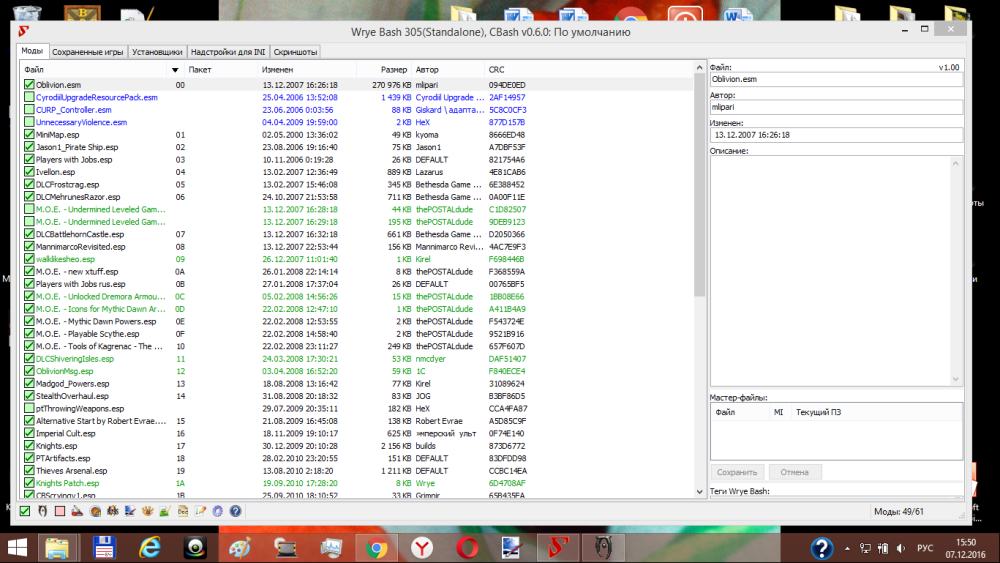Image resolution: width=1000 pixels, height=563 pixels.
Task: Click the volume speaker tray icon
Action: click(x=901, y=548)
